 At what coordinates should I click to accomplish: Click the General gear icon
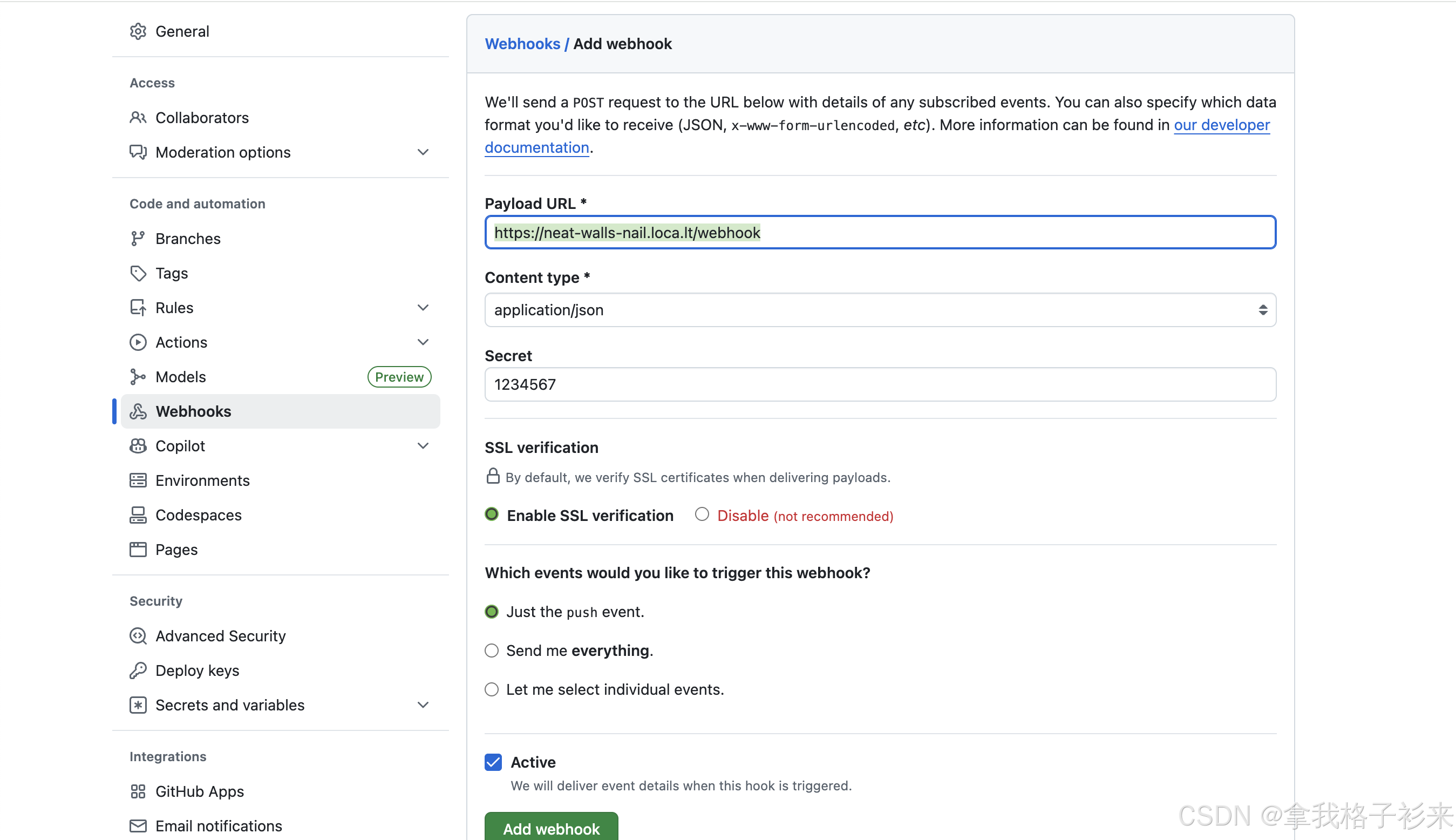click(138, 31)
